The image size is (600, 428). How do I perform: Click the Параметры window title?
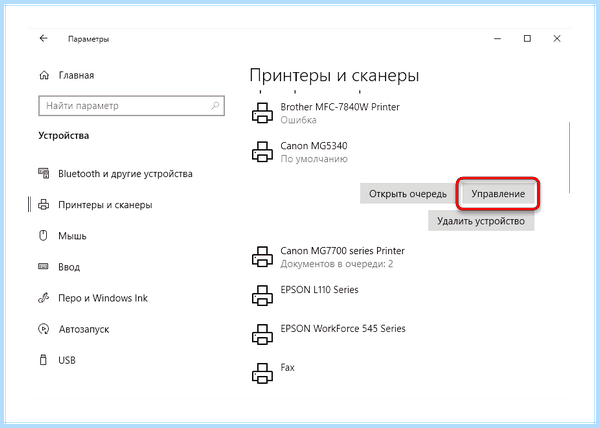[88, 39]
